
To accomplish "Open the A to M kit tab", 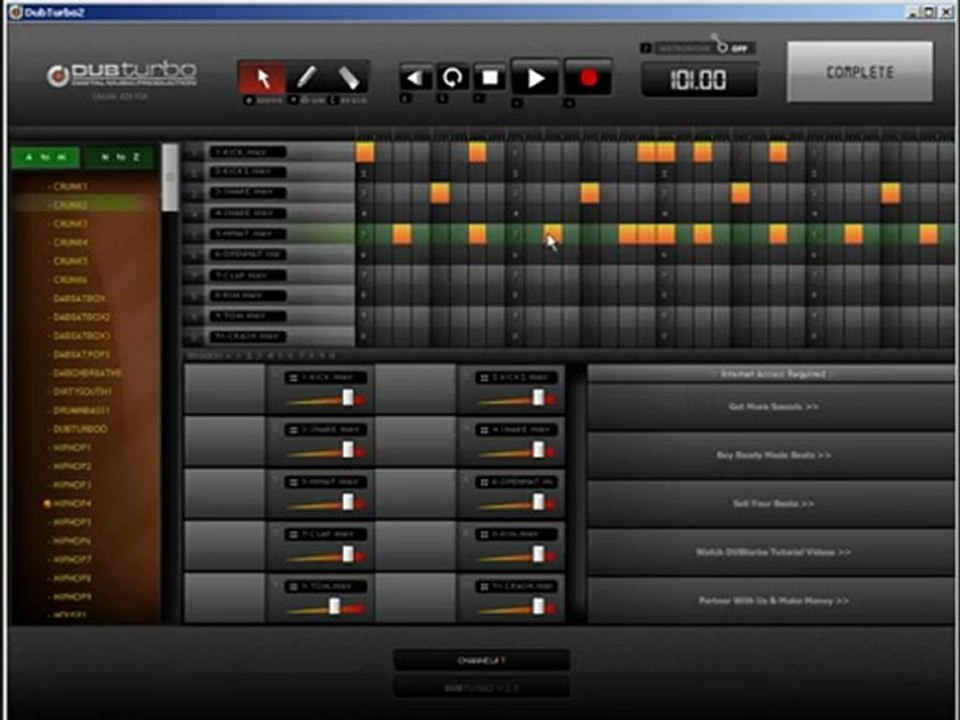I will (x=45, y=157).
